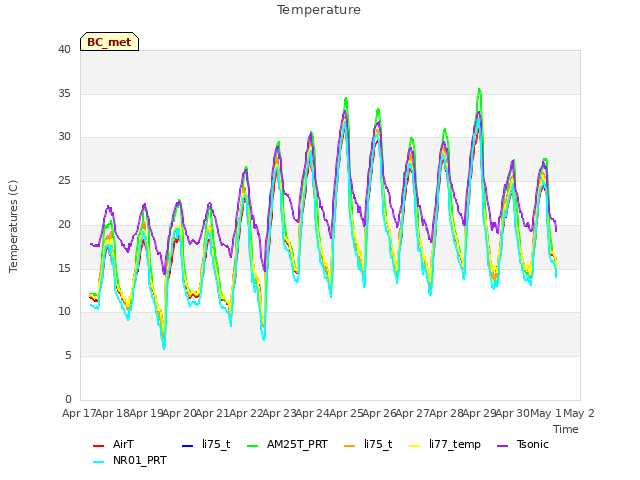Click the May 2 x-axis tick label
The image size is (640, 480).
point(579,413)
